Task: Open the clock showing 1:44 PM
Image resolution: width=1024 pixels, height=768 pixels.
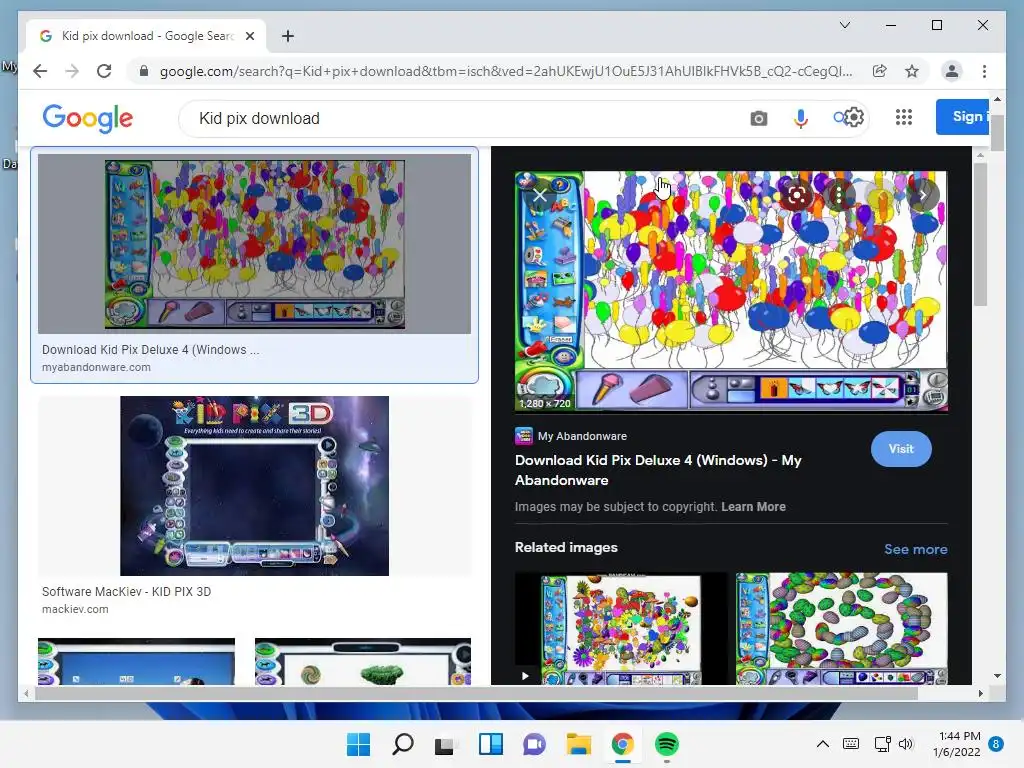Action: click(x=956, y=744)
